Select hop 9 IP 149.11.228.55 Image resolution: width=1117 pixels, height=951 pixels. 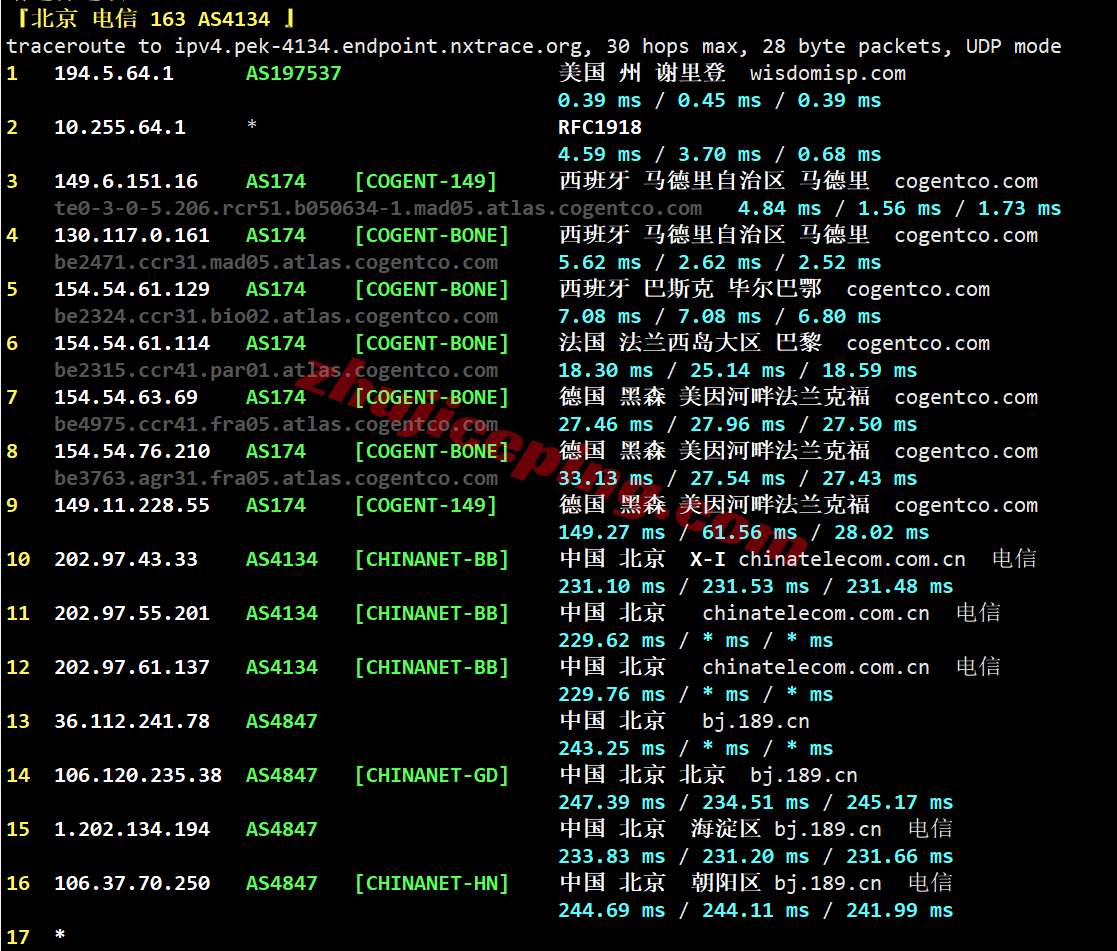132,506
